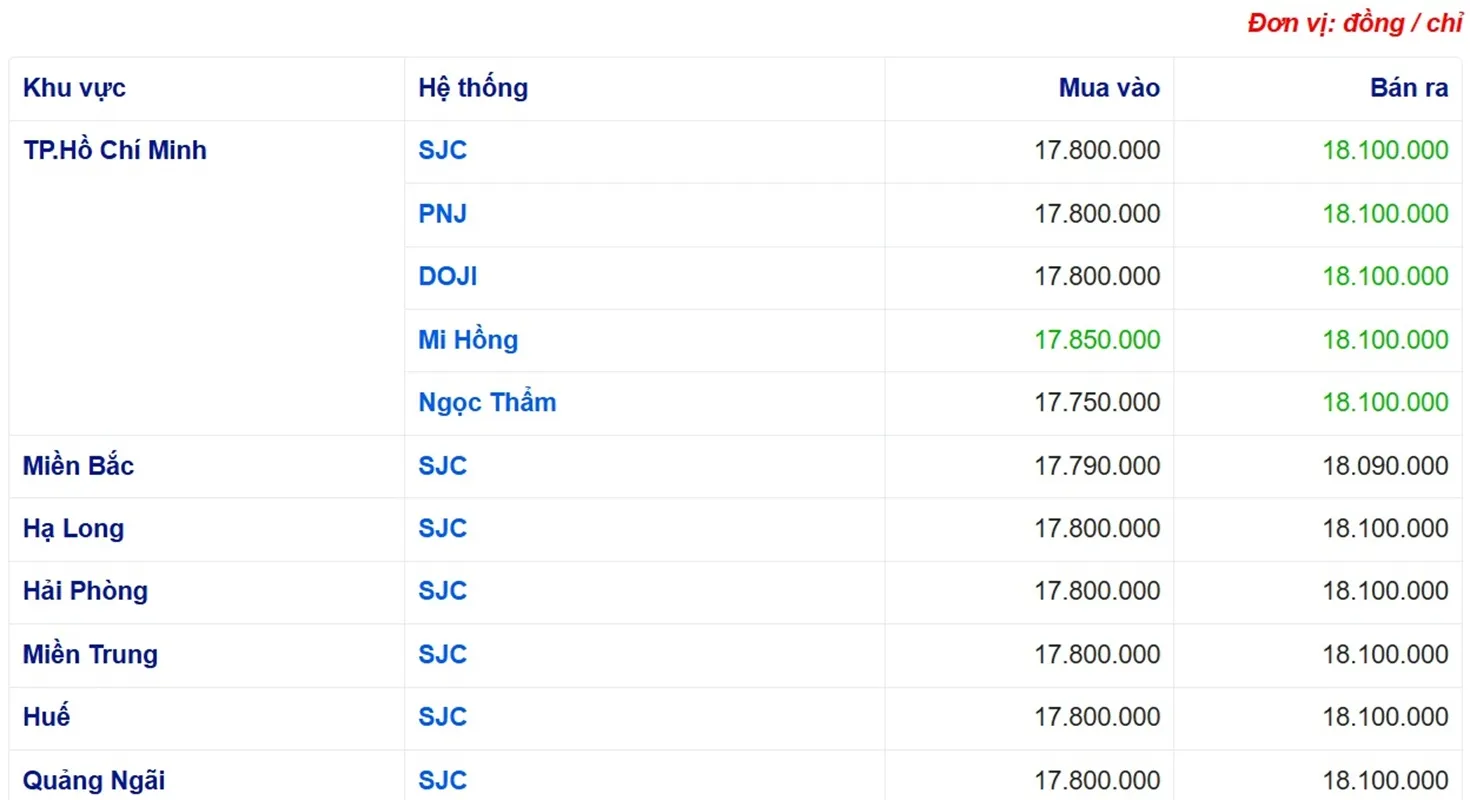Click the SJC link for TP.Hồ Chí Minh
This screenshot has width=1470, height=800.
pyautogui.click(x=442, y=150)
